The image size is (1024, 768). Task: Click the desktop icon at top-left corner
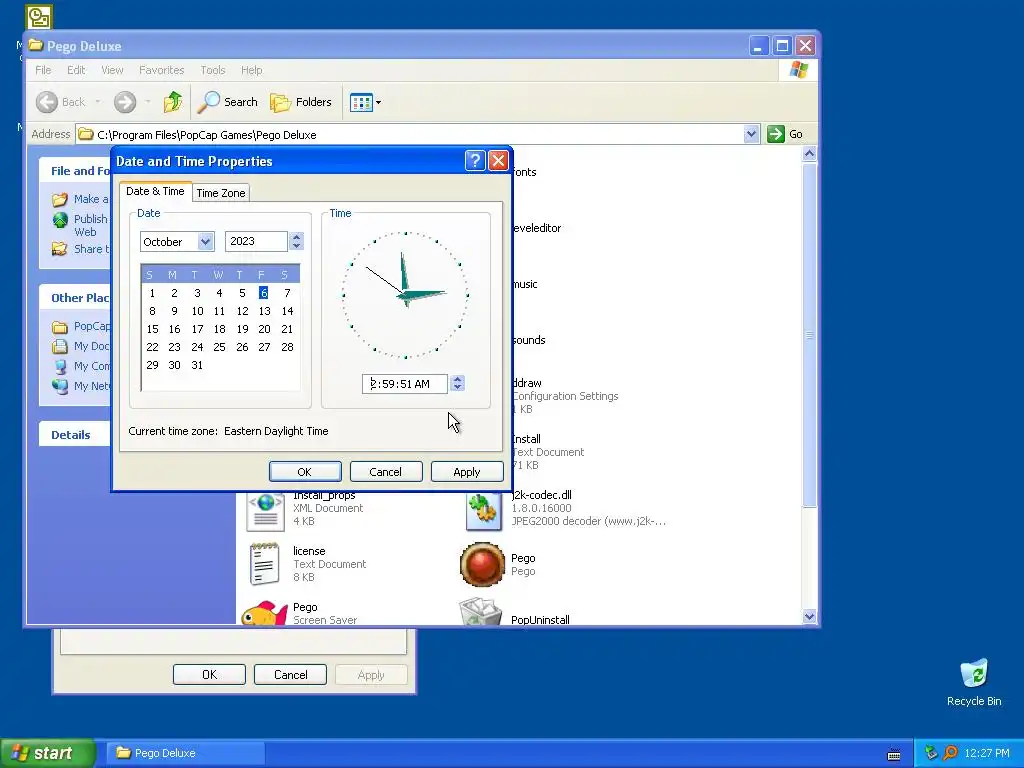39,17
